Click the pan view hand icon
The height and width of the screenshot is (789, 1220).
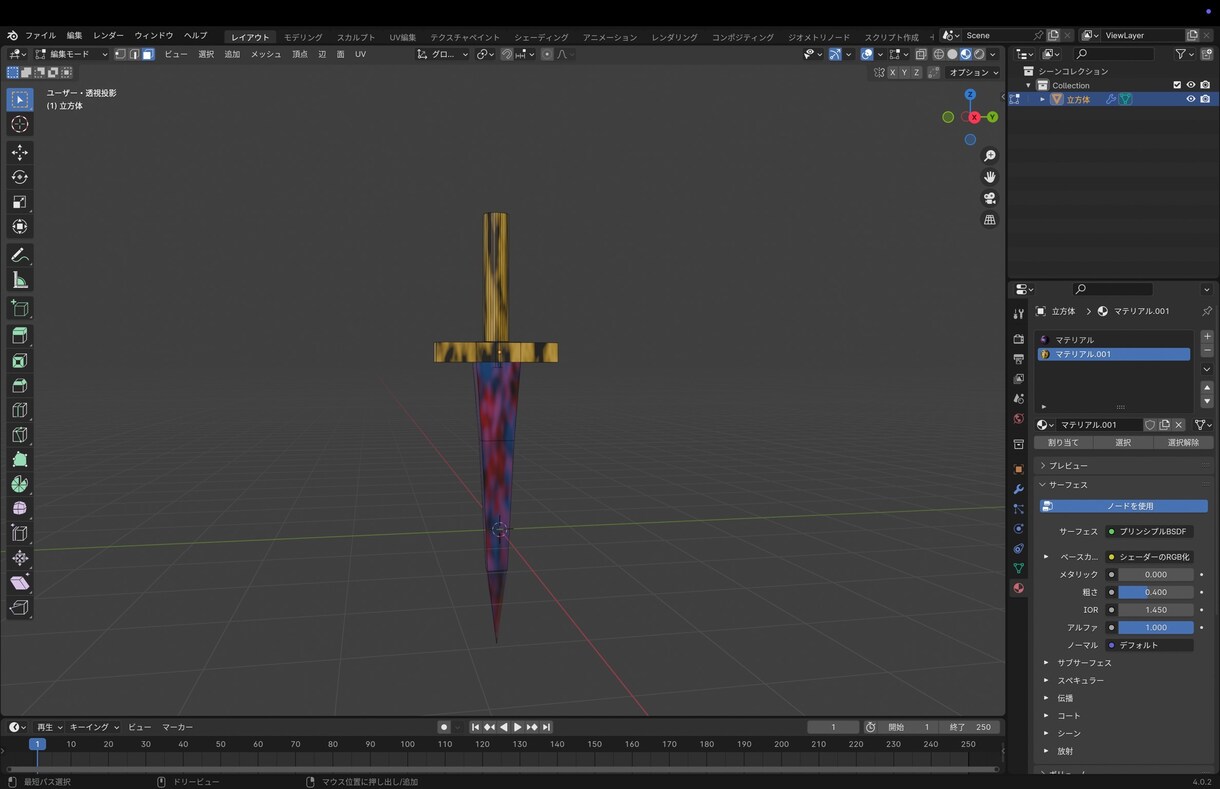point(990,177)
